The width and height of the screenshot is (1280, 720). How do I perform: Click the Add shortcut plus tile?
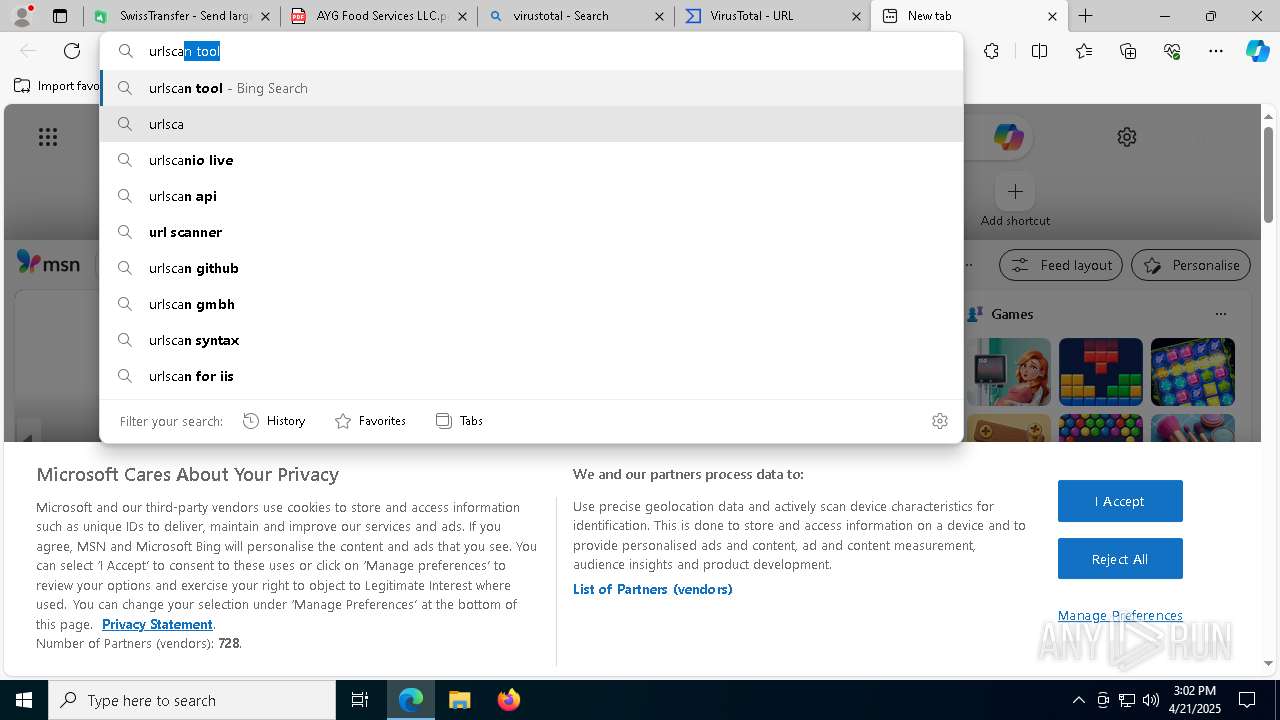1015,191
